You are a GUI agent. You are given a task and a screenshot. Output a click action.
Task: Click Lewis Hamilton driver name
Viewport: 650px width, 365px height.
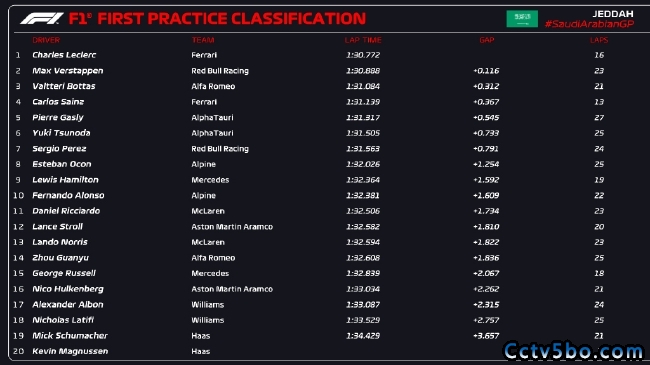pyautogui.click(x=65, y=180)
